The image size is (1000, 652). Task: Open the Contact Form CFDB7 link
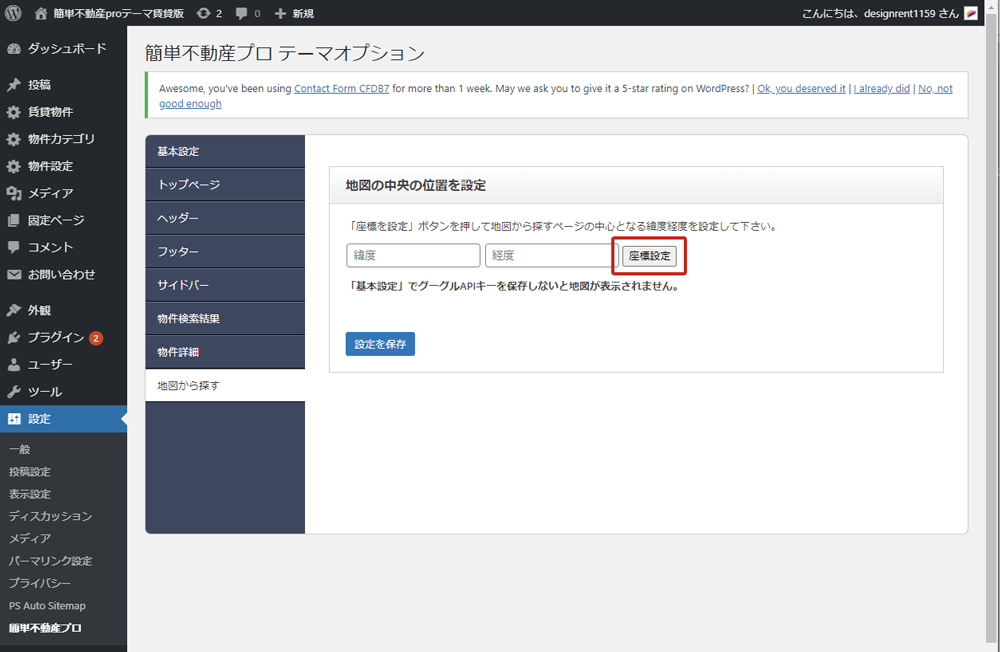pyautogui.click(x=341, y=88)
